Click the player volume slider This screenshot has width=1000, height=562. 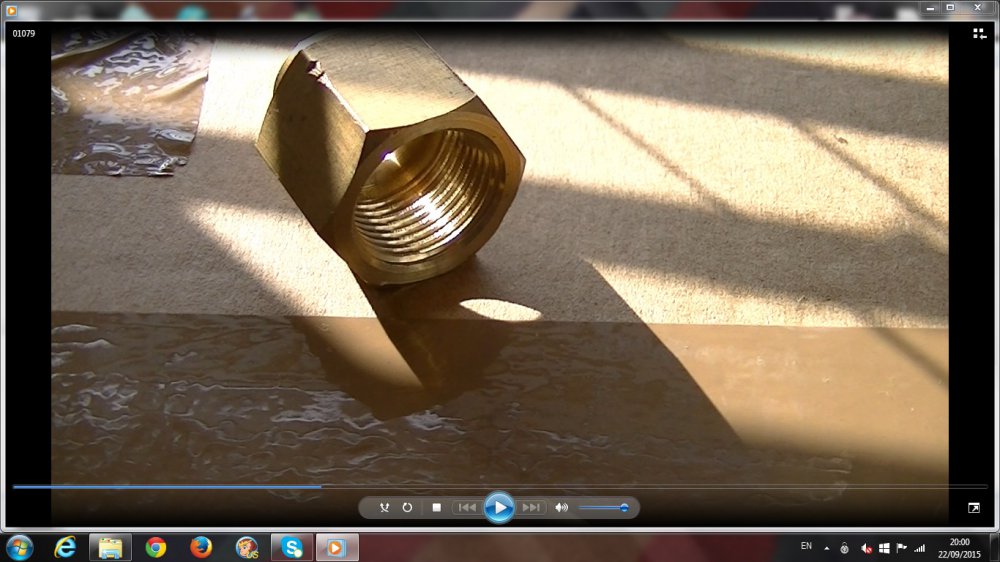tap(604, 508)
